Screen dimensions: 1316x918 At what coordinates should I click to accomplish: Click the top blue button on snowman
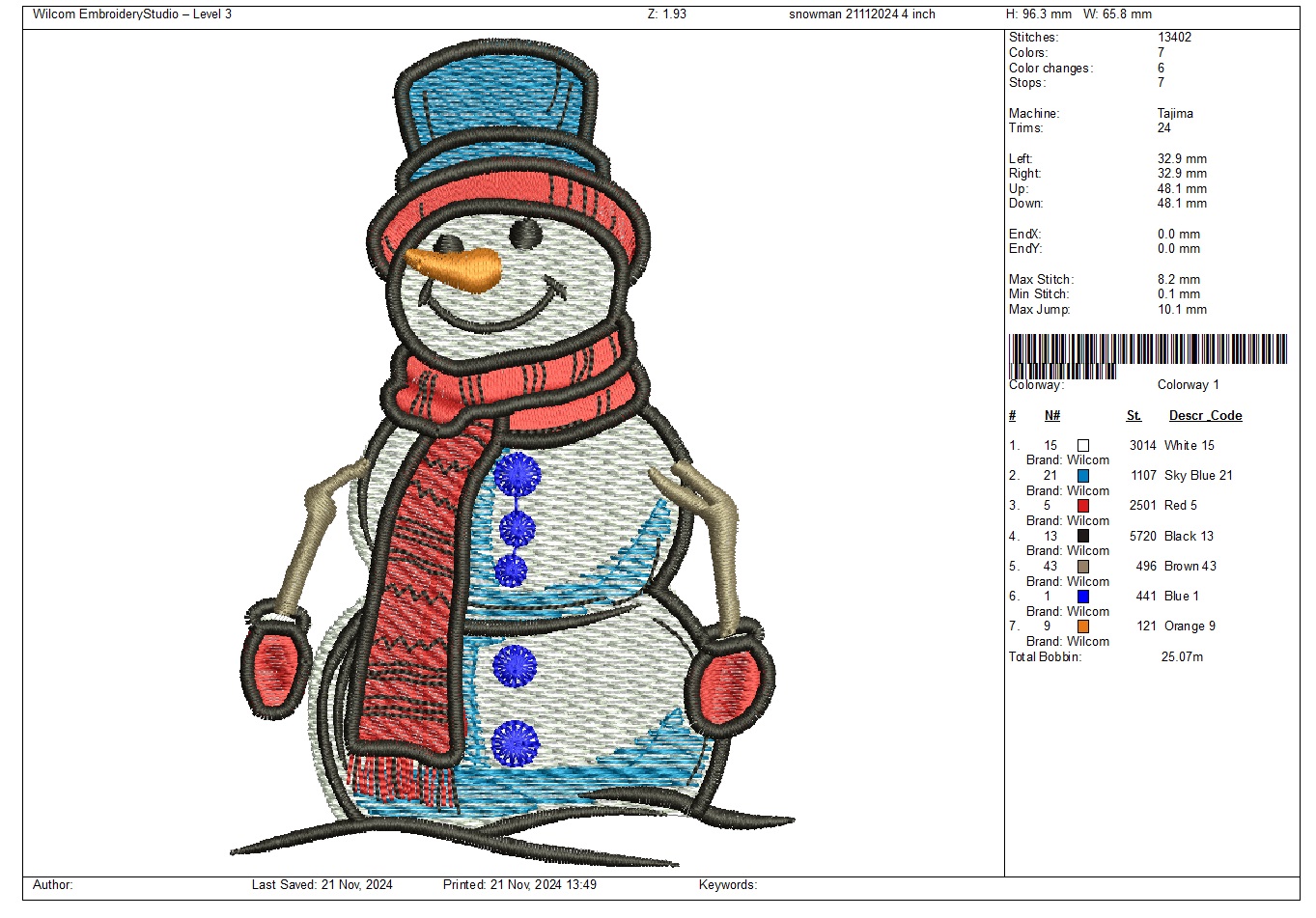pyautogui.click(x=518, y=475)
